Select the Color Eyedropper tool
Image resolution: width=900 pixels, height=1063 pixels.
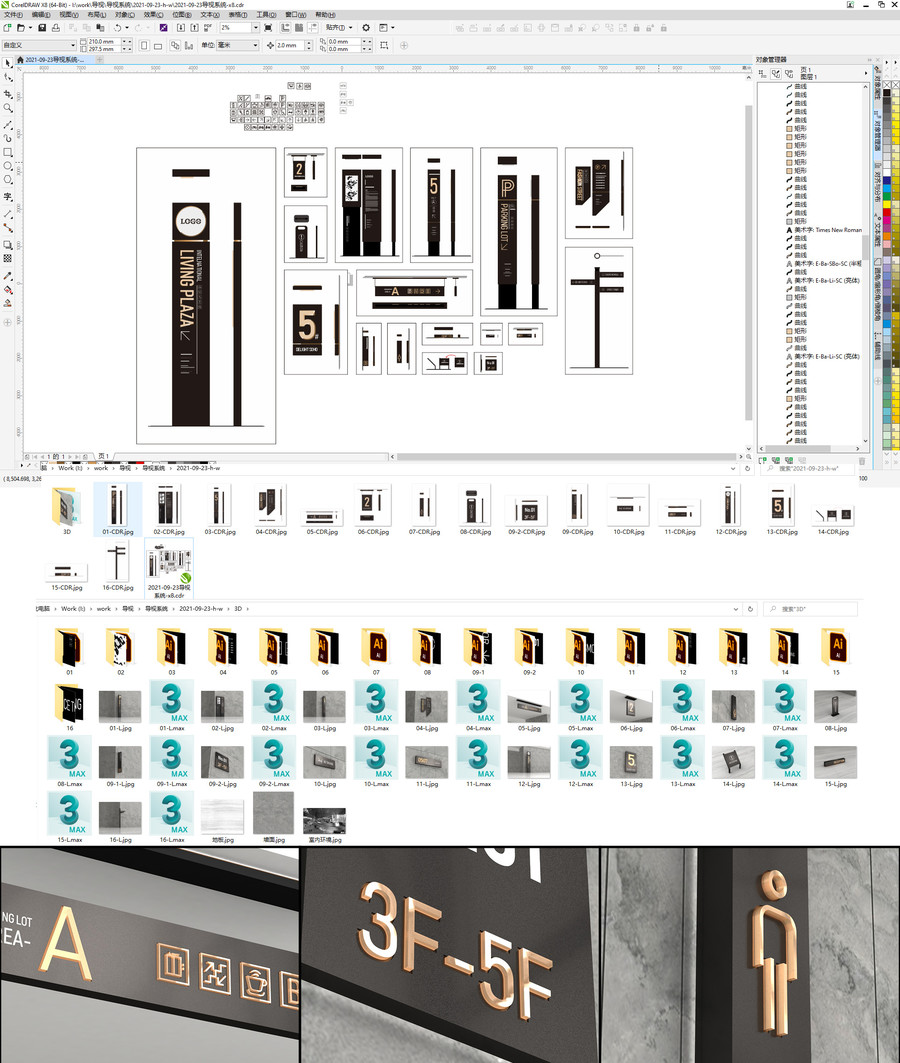(x=7, y=276)
